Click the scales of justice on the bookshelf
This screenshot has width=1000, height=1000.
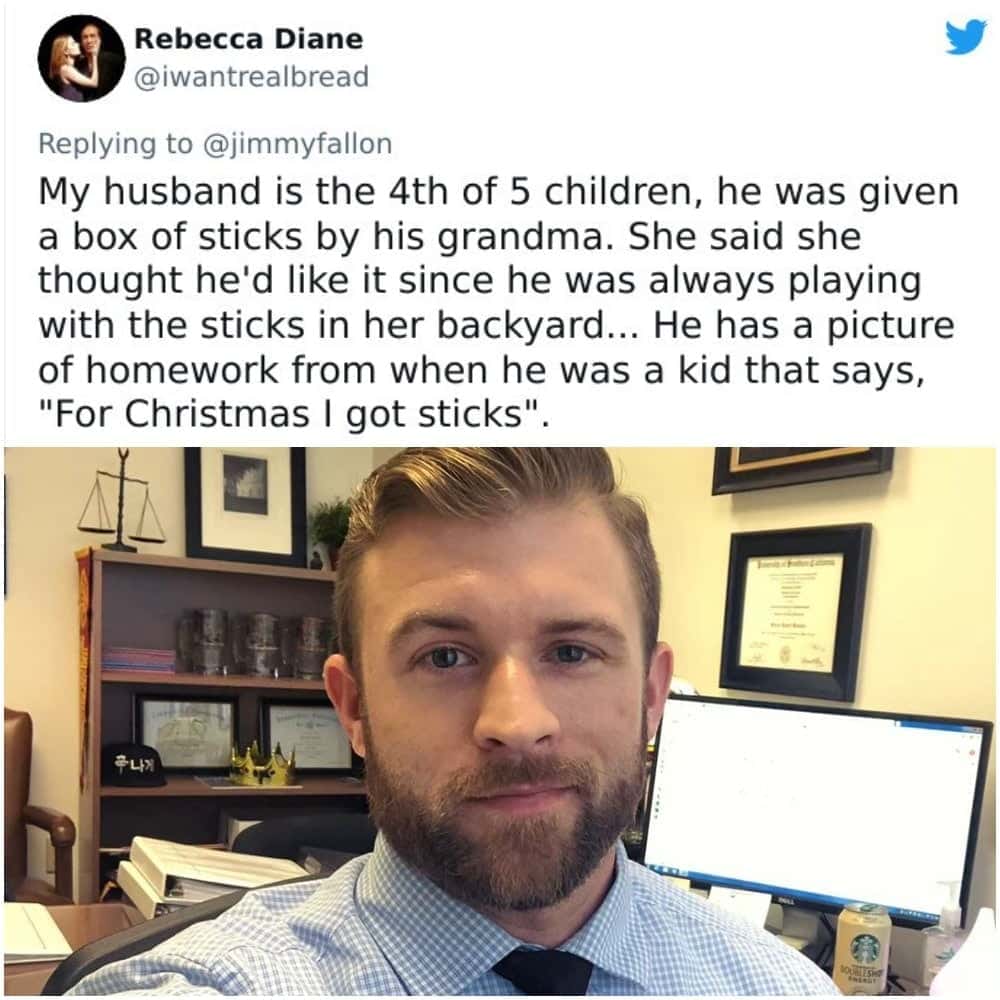point(121,501)
